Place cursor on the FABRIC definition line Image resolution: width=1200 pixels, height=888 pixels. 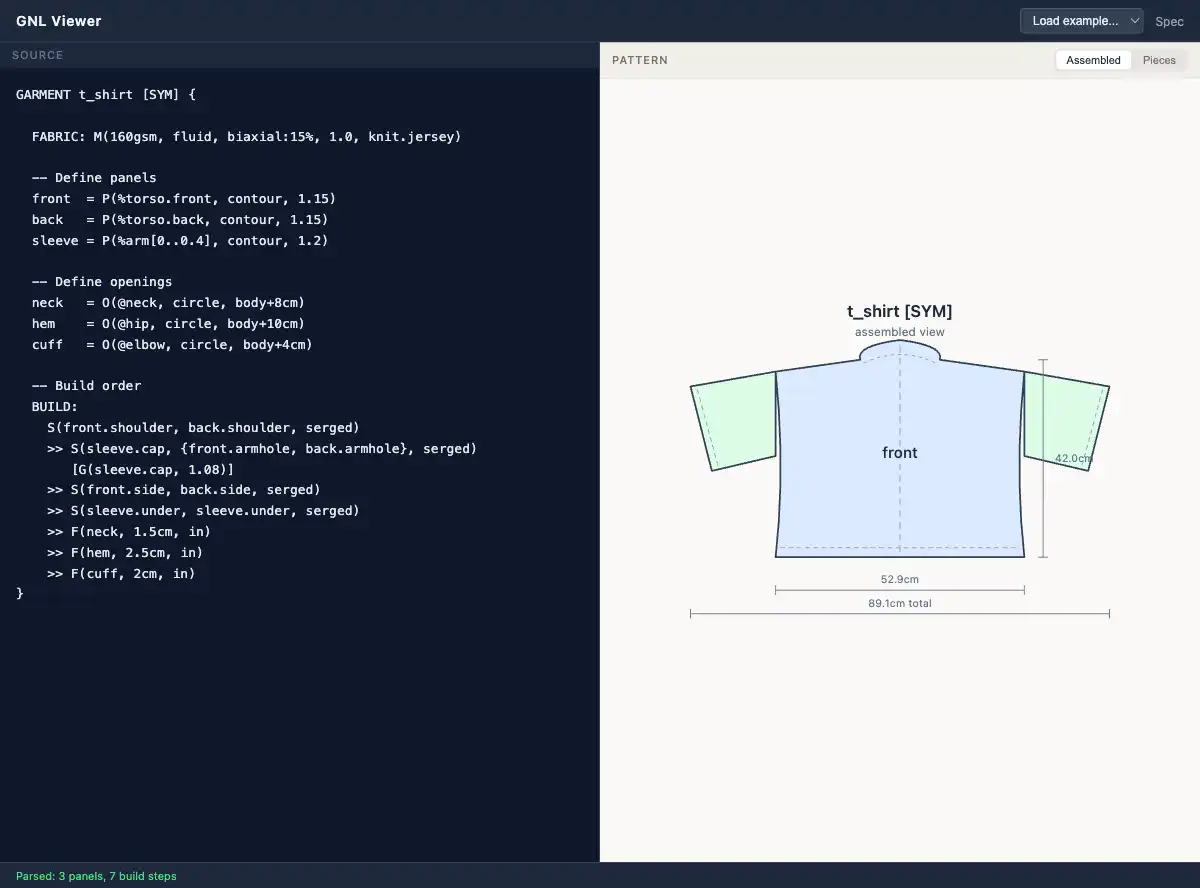click(246, 136)
